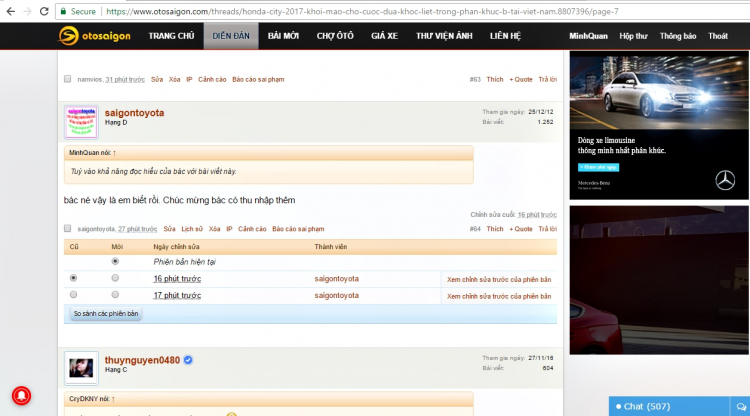This screenshot has width=750, height=416.
Task: Open Thông báo alerts dropdown
Action: coord(678,36)
